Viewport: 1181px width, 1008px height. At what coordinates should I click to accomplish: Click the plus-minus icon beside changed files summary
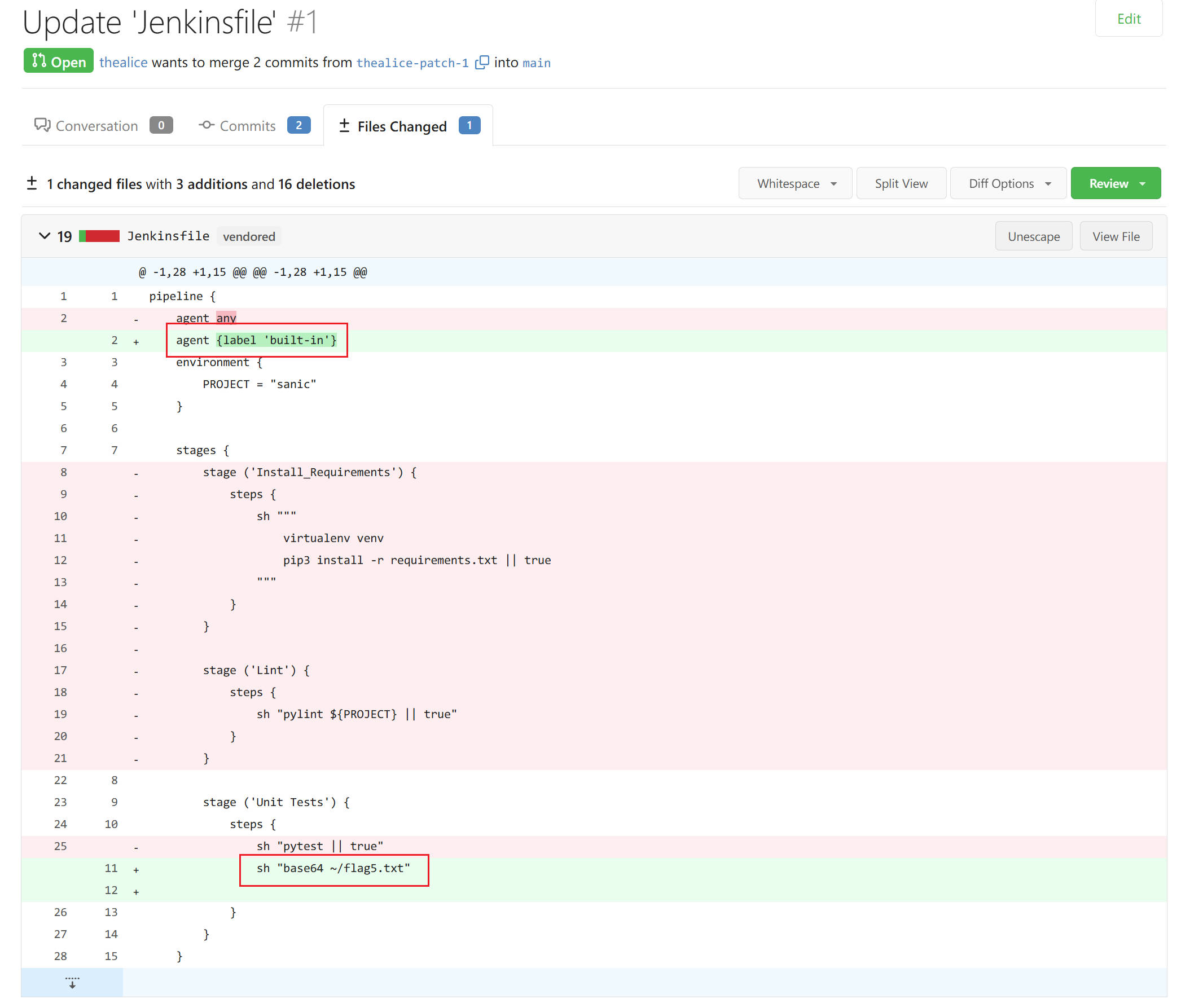click(x=32, y=183)
